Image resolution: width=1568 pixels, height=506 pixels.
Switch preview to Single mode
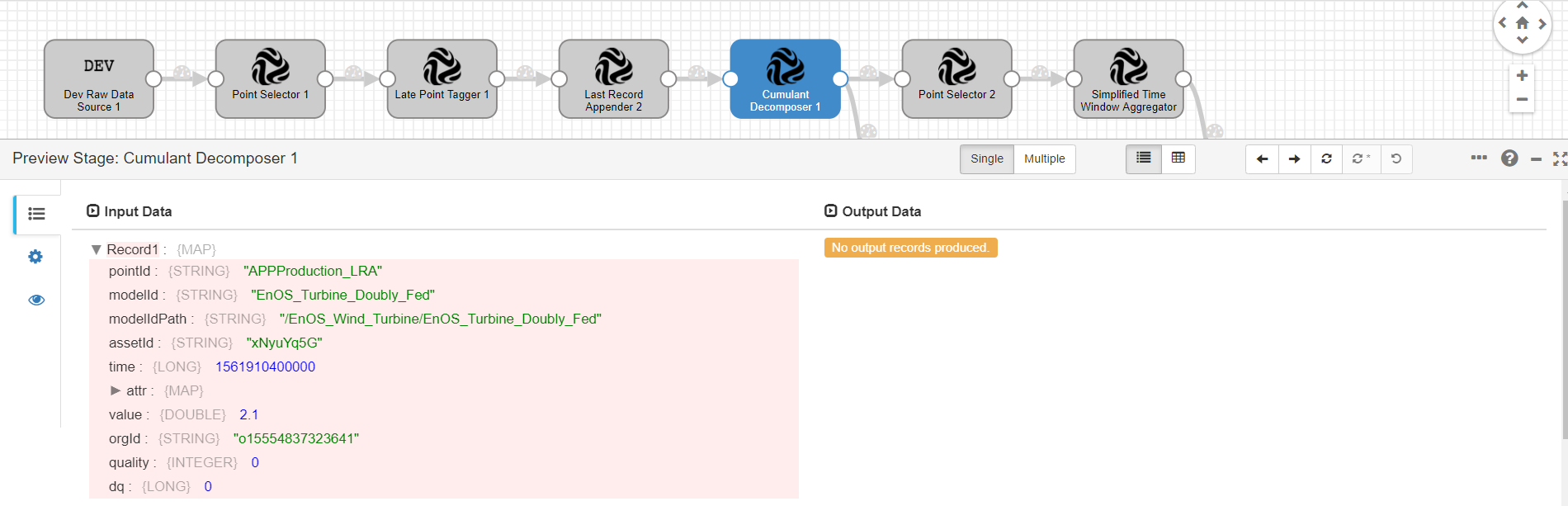coord(986,159)
